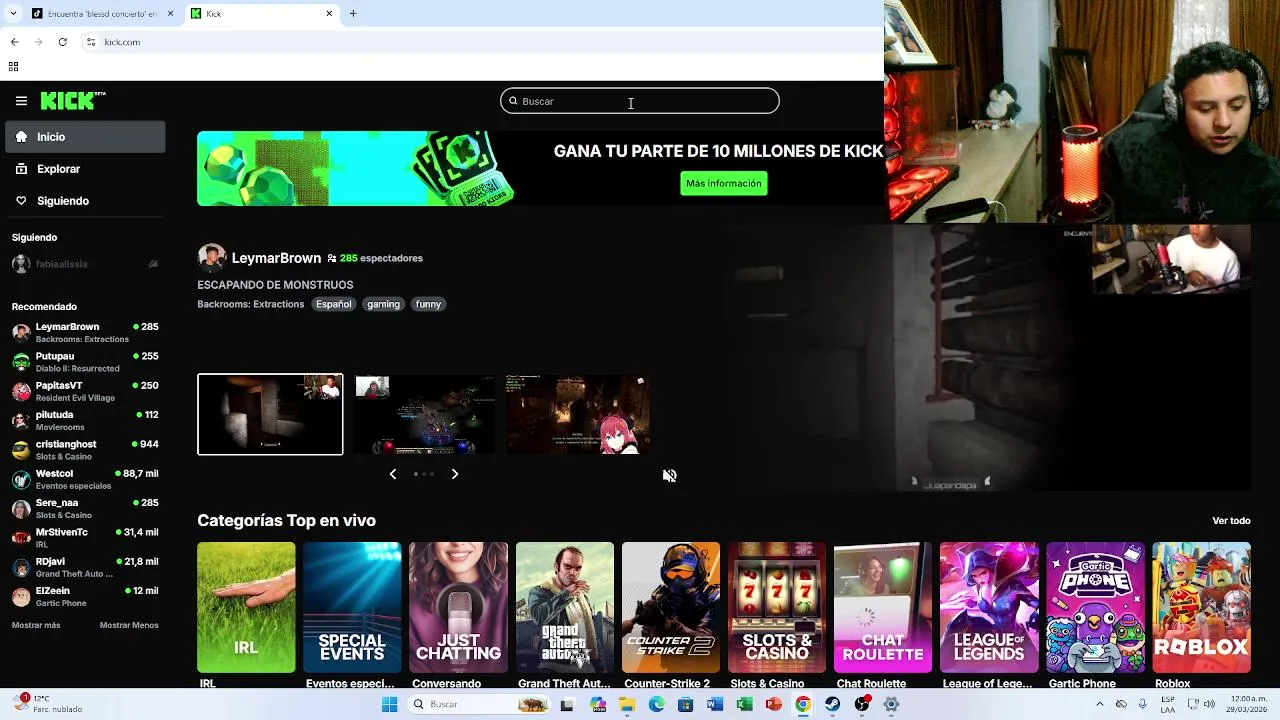
Task: Collapse the list with Mostrar Menos
Action: coord(129,625)
